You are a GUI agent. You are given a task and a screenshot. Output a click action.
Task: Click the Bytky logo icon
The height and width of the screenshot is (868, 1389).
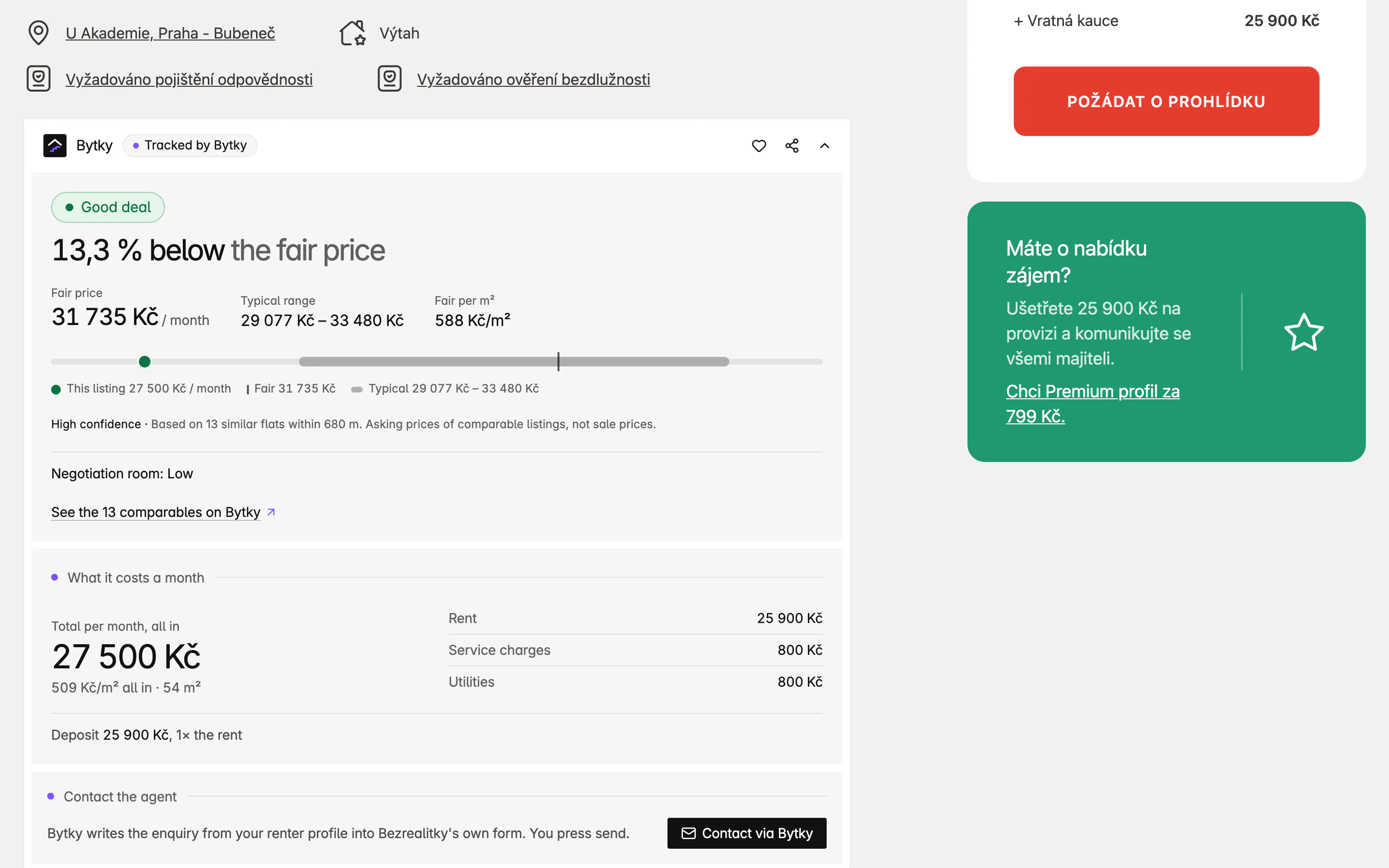pos(55,145)
